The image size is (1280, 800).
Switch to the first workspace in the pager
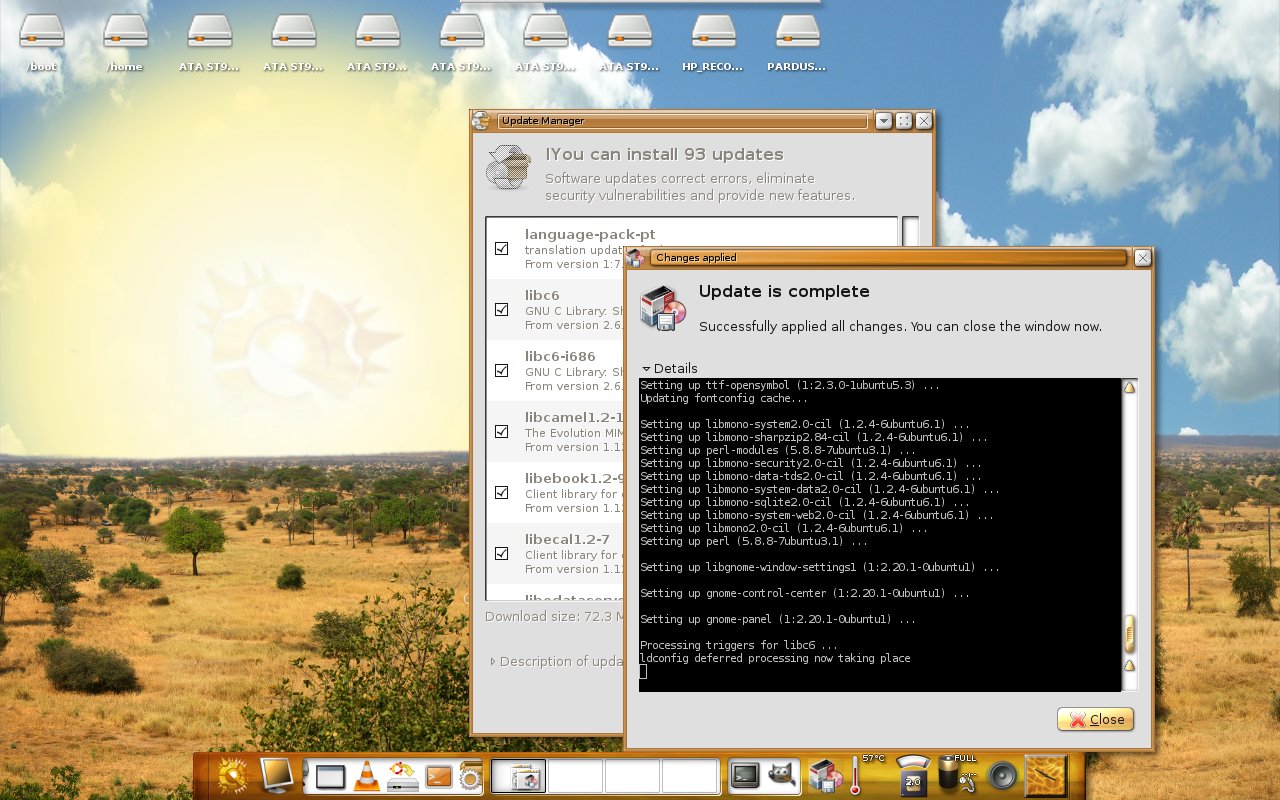click(x=518, y=776)
